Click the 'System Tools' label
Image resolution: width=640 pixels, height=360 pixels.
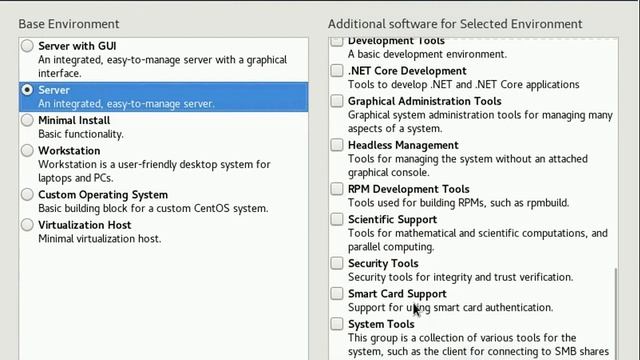pos(381,324)
